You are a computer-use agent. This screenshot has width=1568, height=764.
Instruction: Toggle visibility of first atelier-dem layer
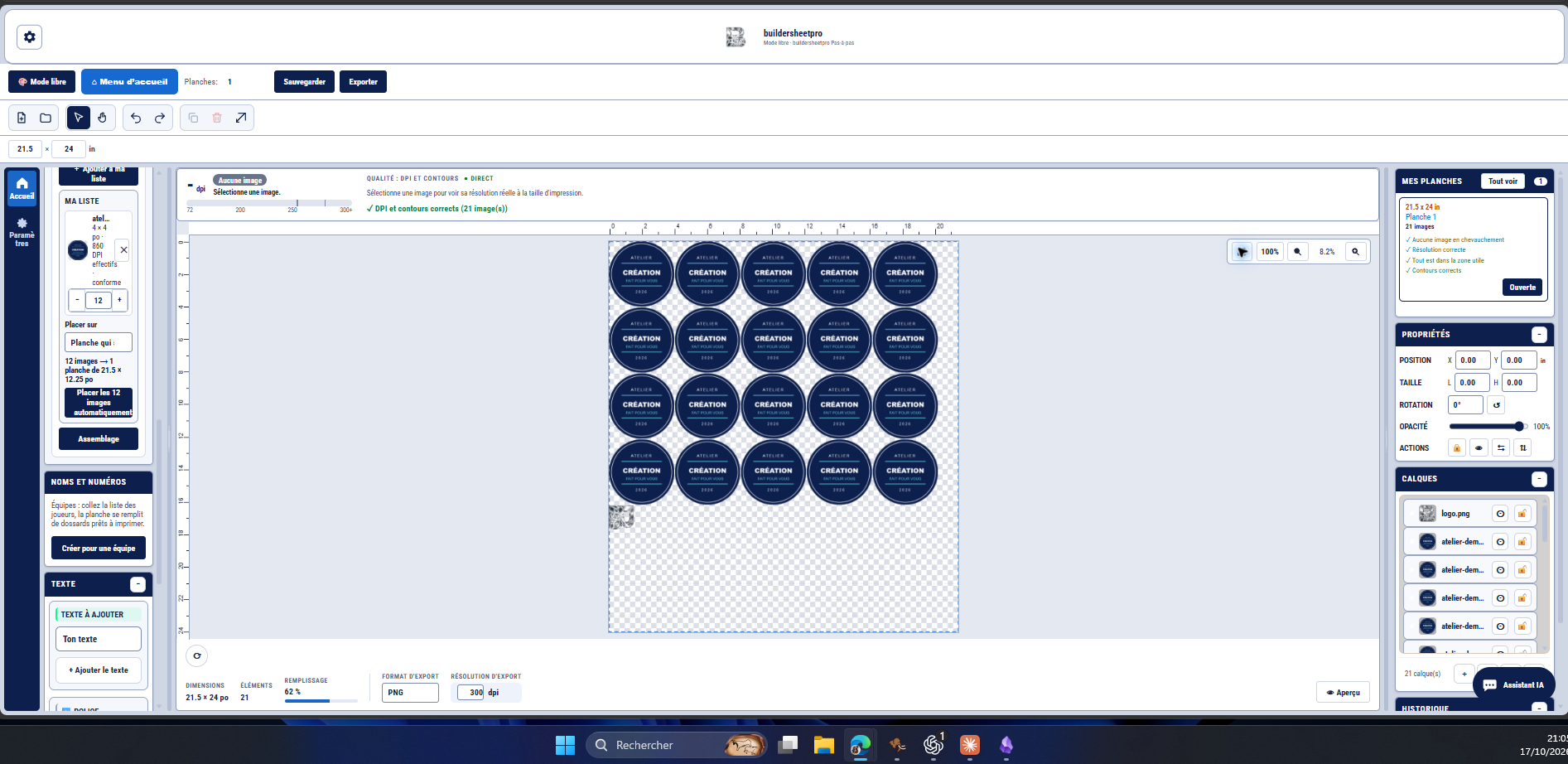coord(1500,542)
